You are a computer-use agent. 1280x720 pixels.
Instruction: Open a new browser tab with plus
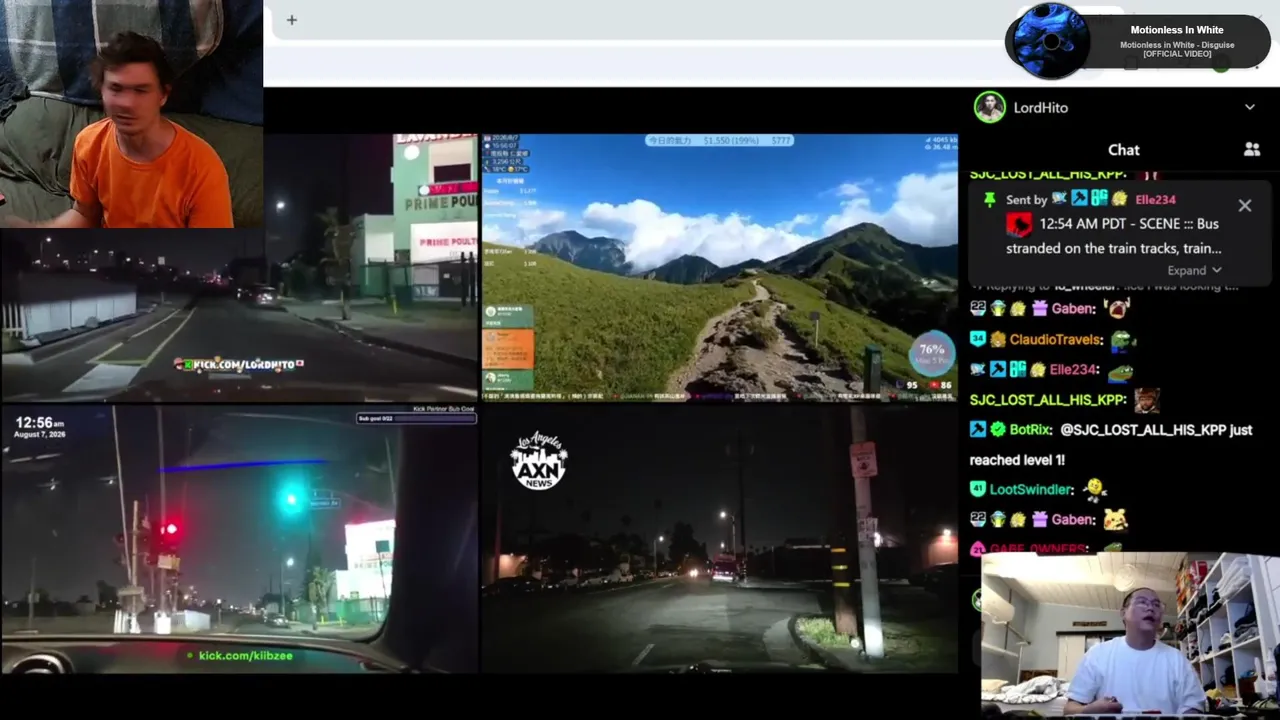[291, 20]
